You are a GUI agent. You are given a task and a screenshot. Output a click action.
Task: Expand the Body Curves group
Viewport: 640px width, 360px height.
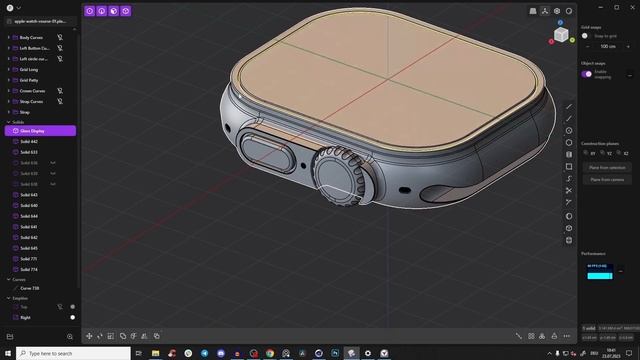9,38
